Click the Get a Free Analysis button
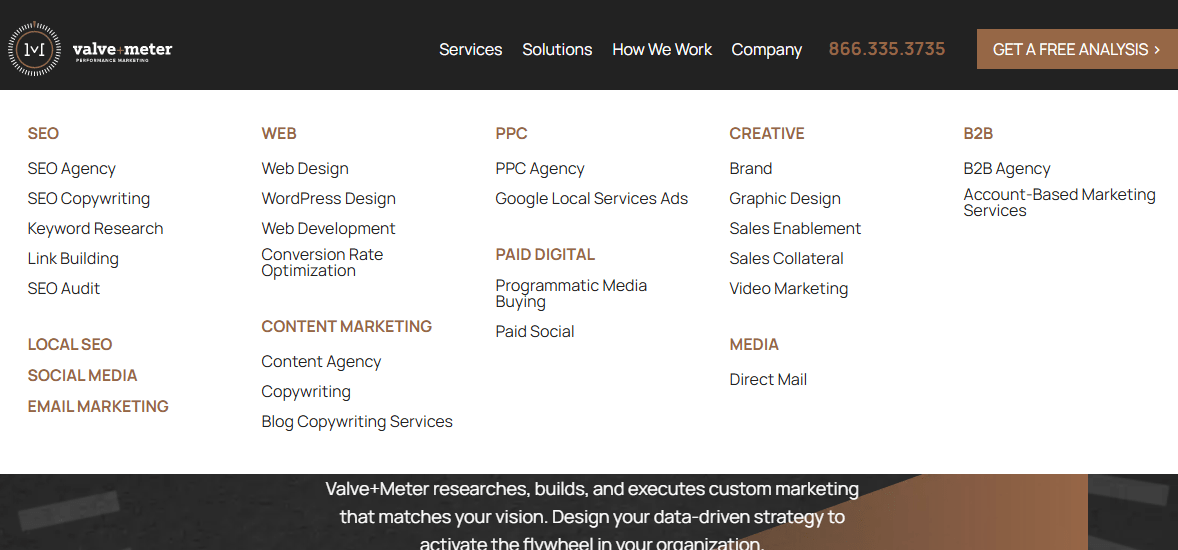The width and height of the screenshot is (1178, 550). click(1077, 50)
